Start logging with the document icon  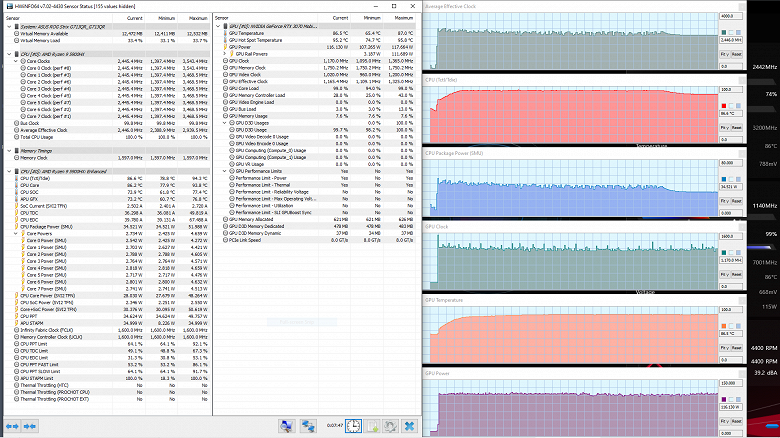click(372, 426)
